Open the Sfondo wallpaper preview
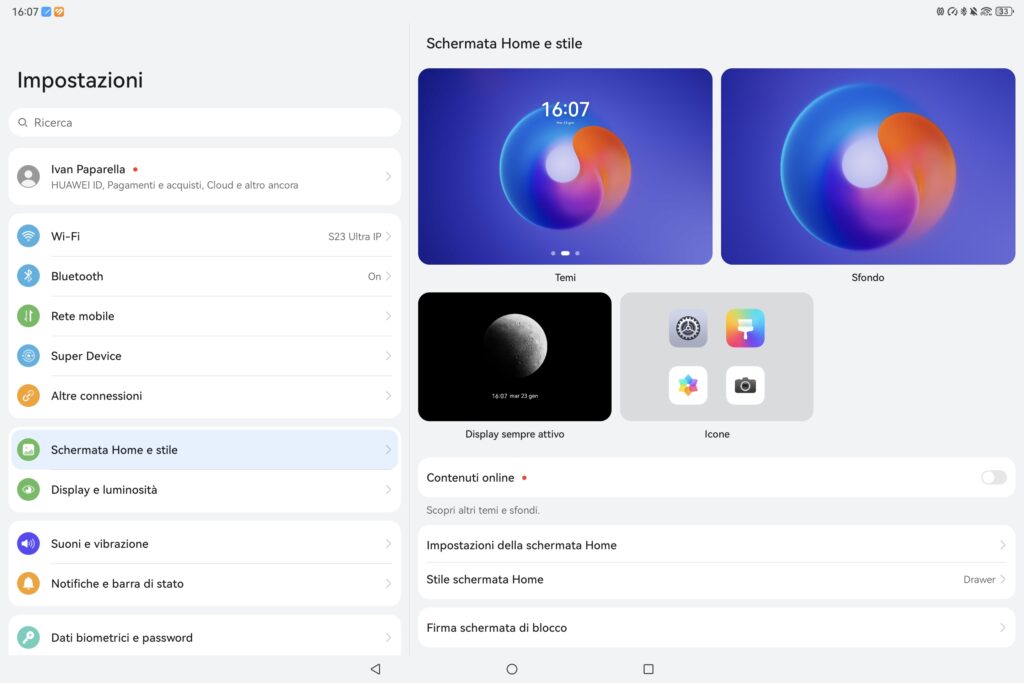Viewport: 1024px width, 683px height. (867, 167)
